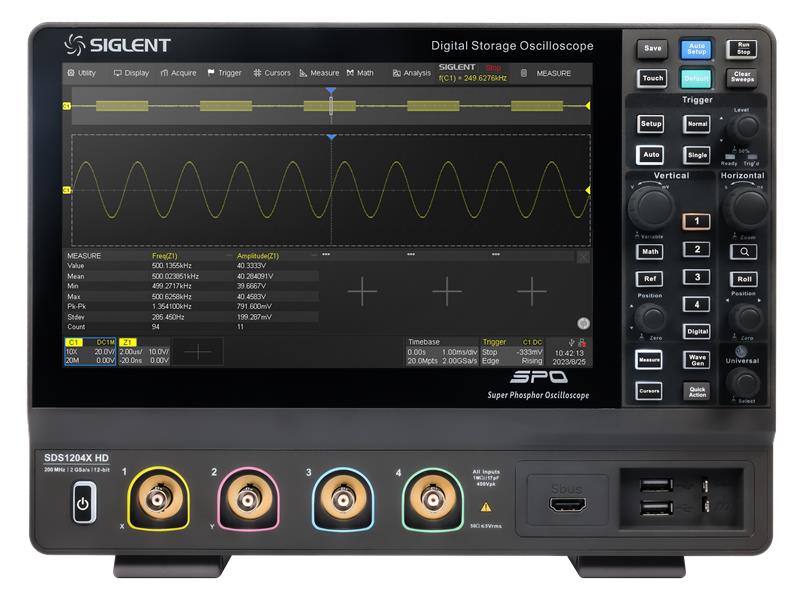
Task: Tap the C1 ground level marker on the waveform
Action: pos(66,190)
